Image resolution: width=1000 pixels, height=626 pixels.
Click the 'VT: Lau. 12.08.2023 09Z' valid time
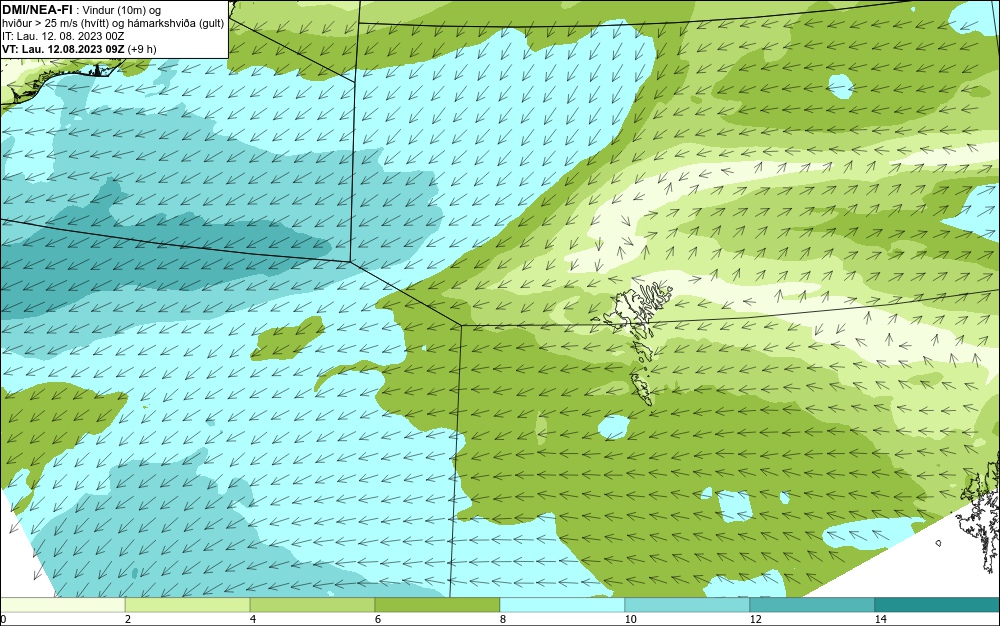point(64,48)
